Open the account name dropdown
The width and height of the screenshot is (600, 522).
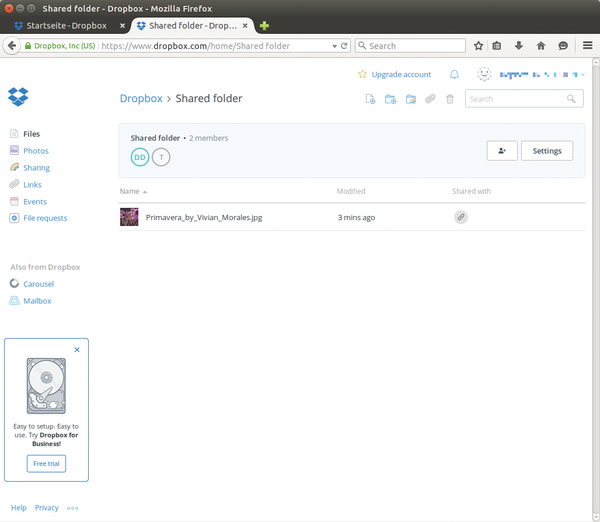[x=542, y=75]
